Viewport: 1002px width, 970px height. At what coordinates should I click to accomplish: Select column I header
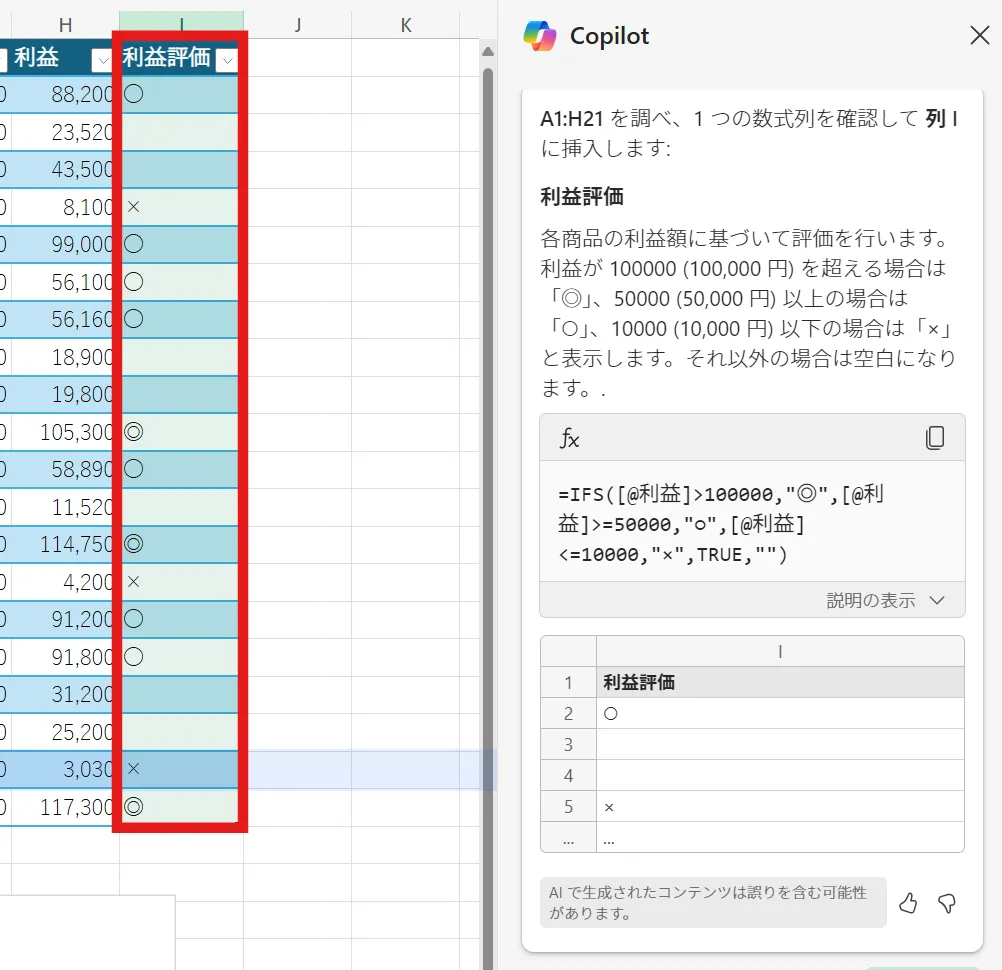(x=181, y=24)
